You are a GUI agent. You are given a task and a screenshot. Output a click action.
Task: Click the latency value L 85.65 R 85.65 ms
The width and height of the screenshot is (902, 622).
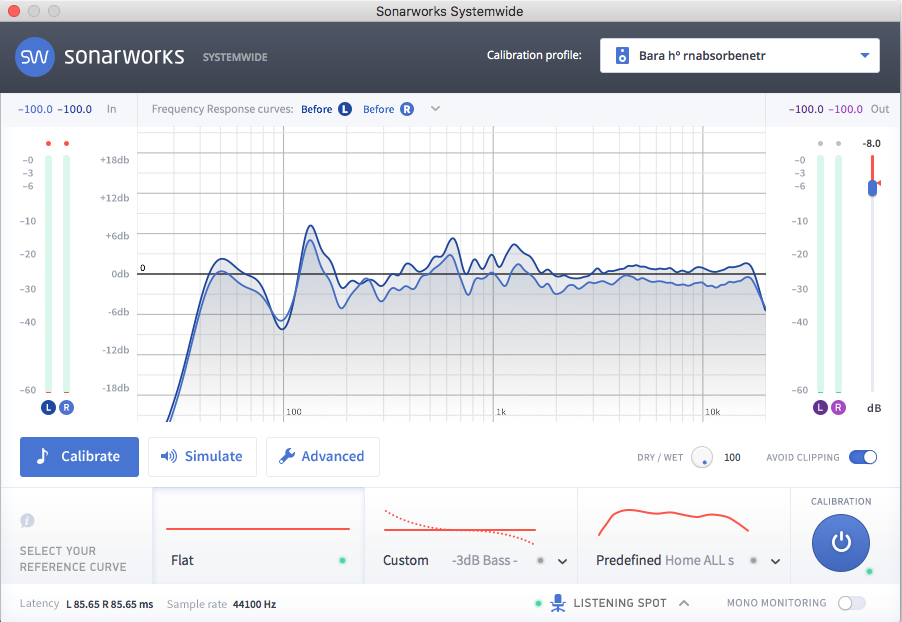110,604
